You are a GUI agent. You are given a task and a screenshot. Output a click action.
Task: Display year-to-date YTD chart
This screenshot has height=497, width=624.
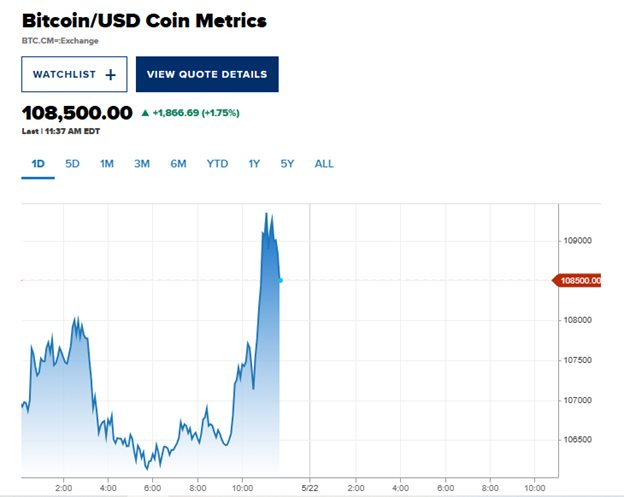pos(217,163)
